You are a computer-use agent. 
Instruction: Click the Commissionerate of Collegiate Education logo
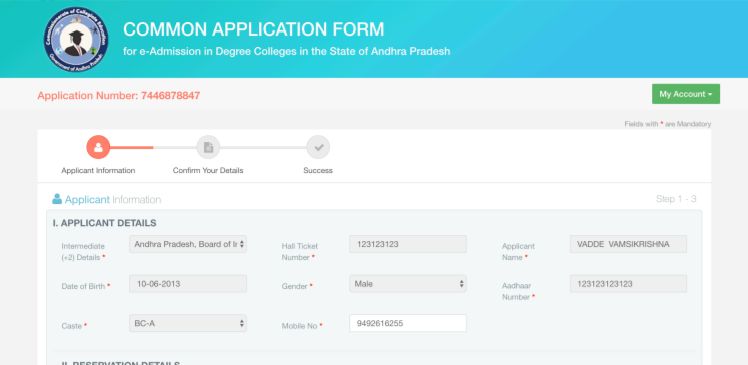[x=76, y=40]
